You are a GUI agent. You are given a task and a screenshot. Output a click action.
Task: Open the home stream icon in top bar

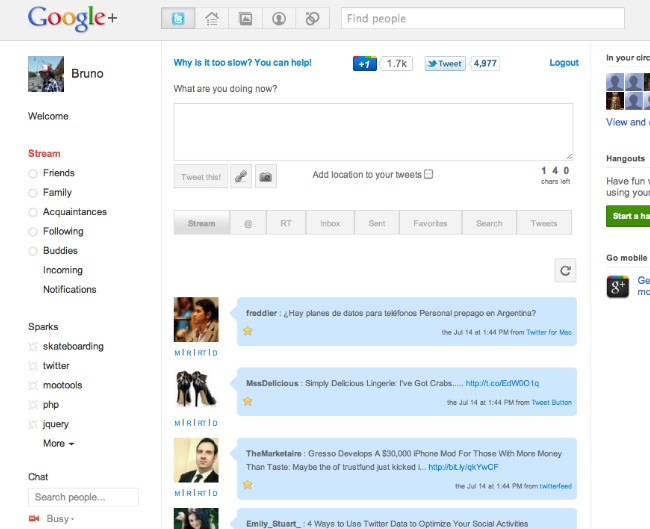tap(212, 19)
